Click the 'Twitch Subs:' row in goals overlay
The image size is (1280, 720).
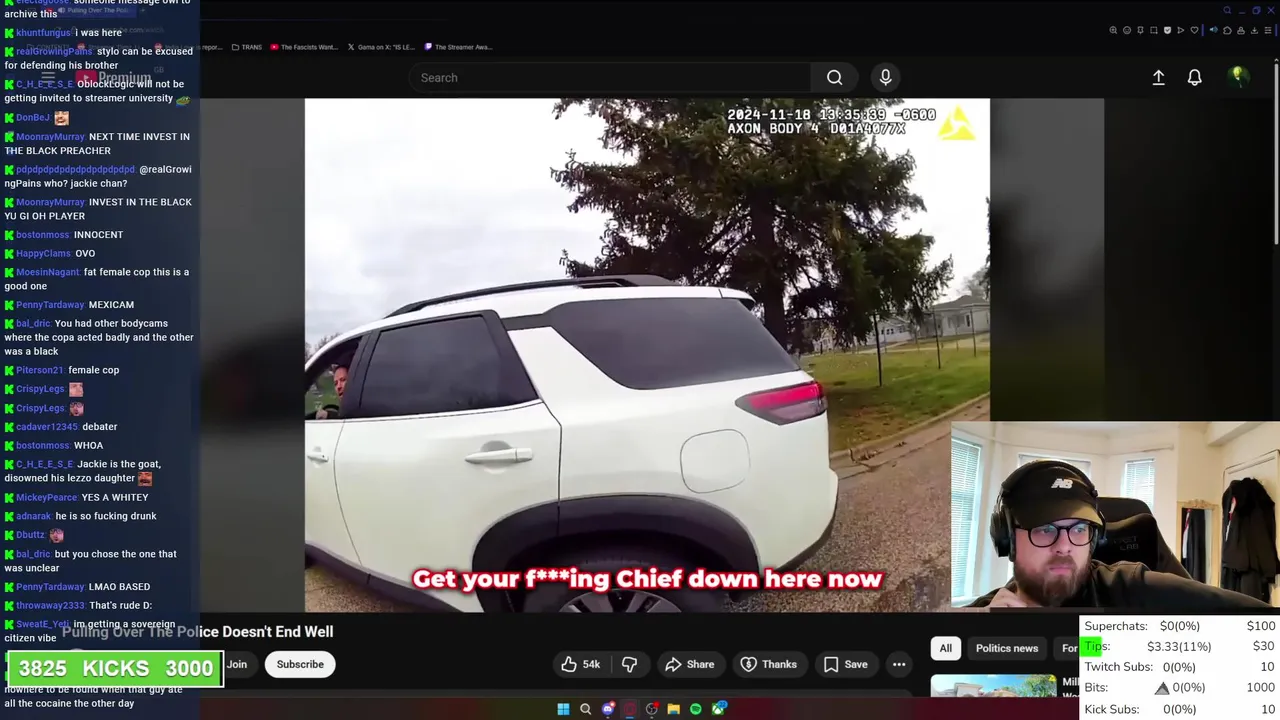tap(1179, 667)
